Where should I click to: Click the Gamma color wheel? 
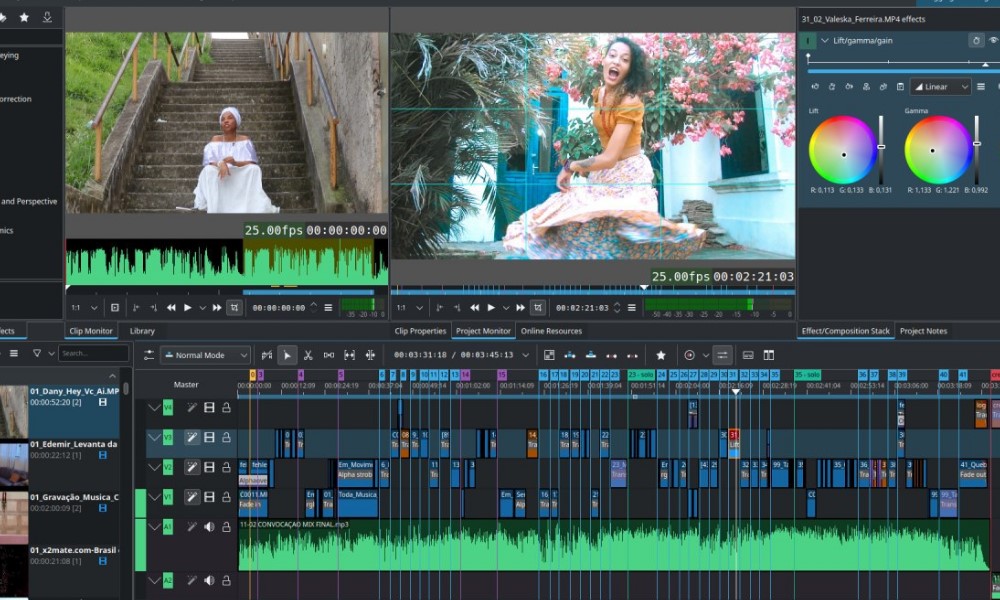(x=938, y=150)
